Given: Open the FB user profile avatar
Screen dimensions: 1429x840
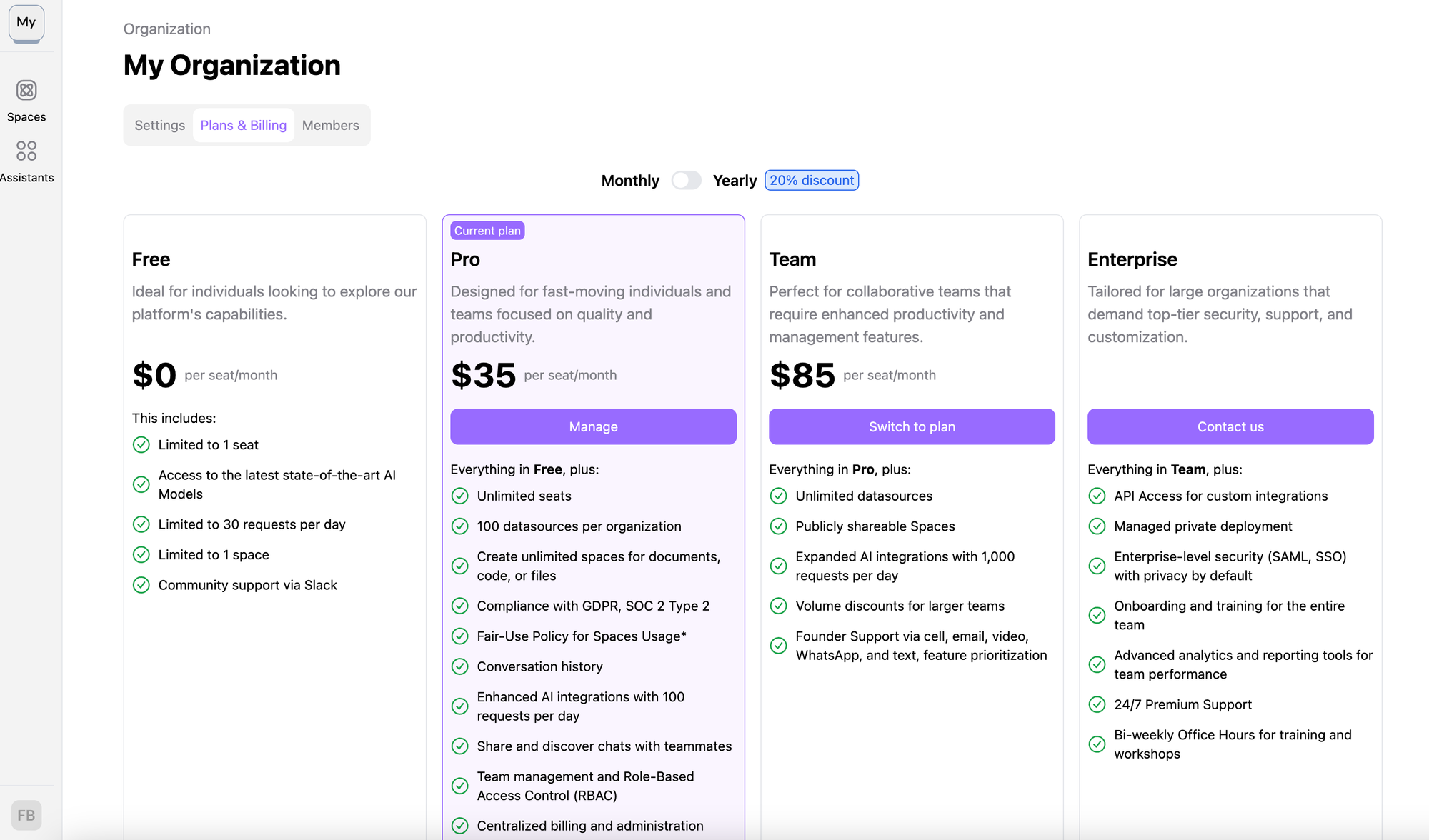Looking at the screenshot, I should (x=26, y=815).
